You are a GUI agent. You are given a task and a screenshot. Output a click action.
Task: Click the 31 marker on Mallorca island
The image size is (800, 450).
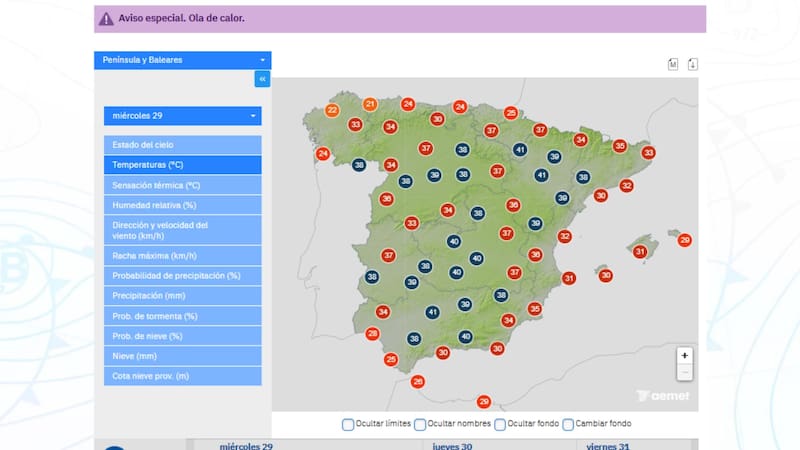[640, 252]
